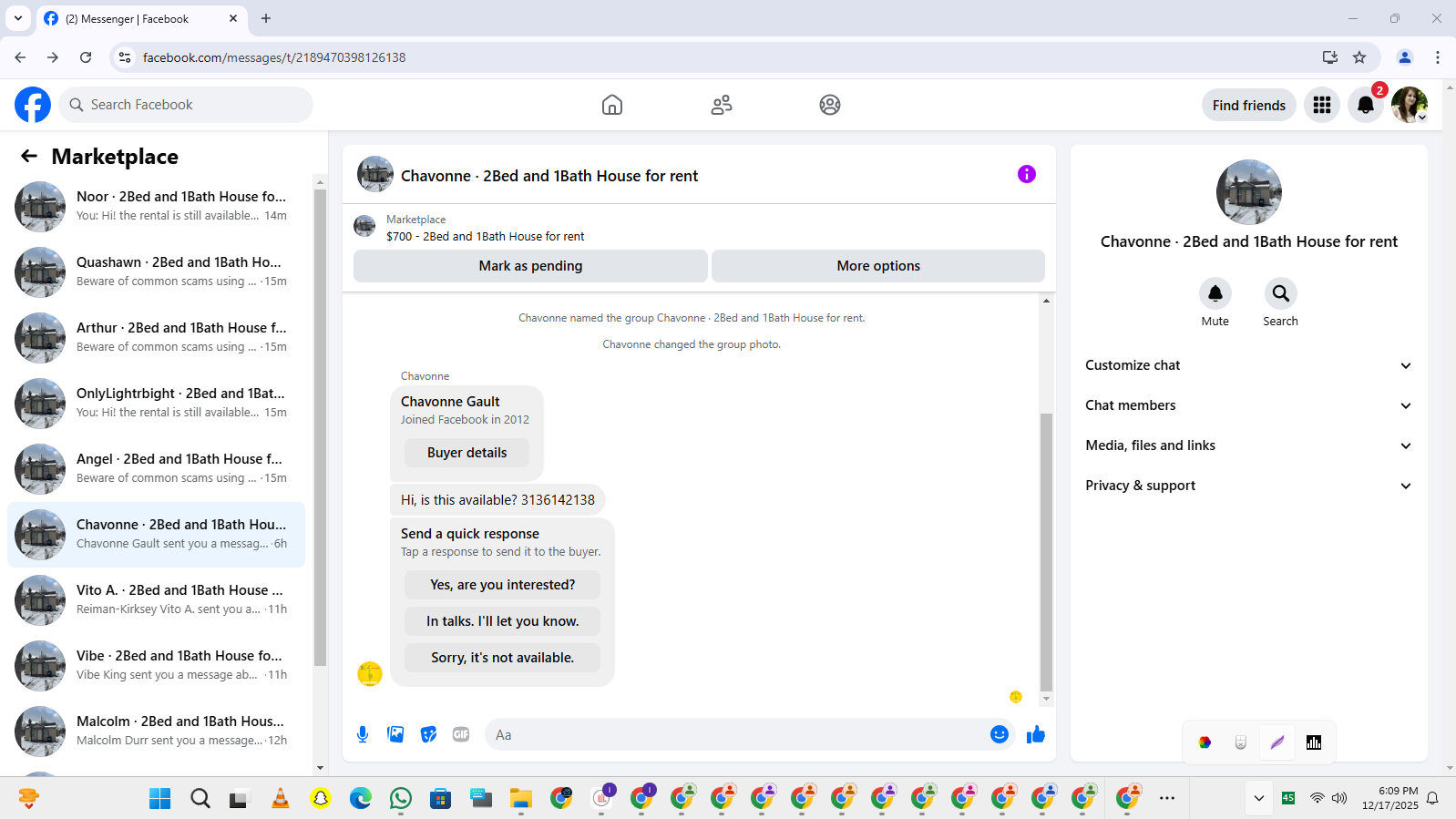Open the Facebook logo home link
The width and height of the screenshot is (1456, 819).
tap(33, 105)
